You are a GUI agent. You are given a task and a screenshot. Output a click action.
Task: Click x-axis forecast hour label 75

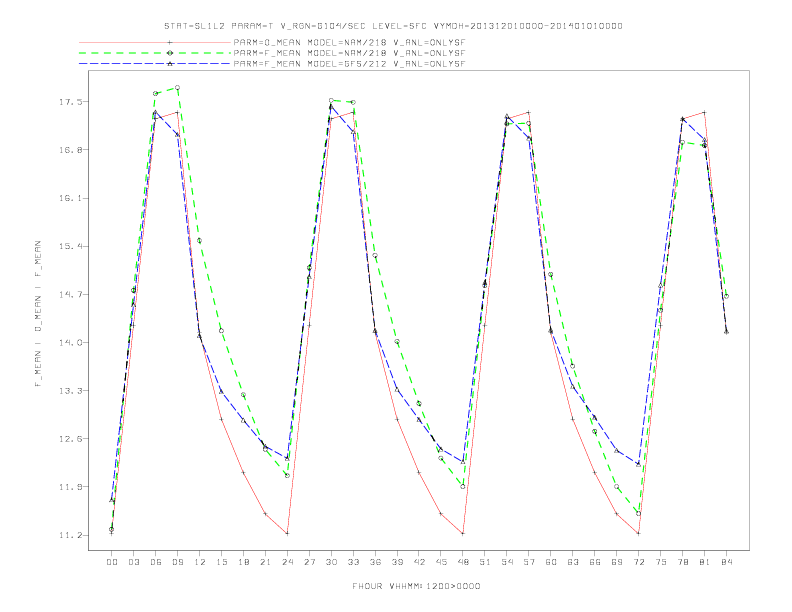[x=661, y=562]
